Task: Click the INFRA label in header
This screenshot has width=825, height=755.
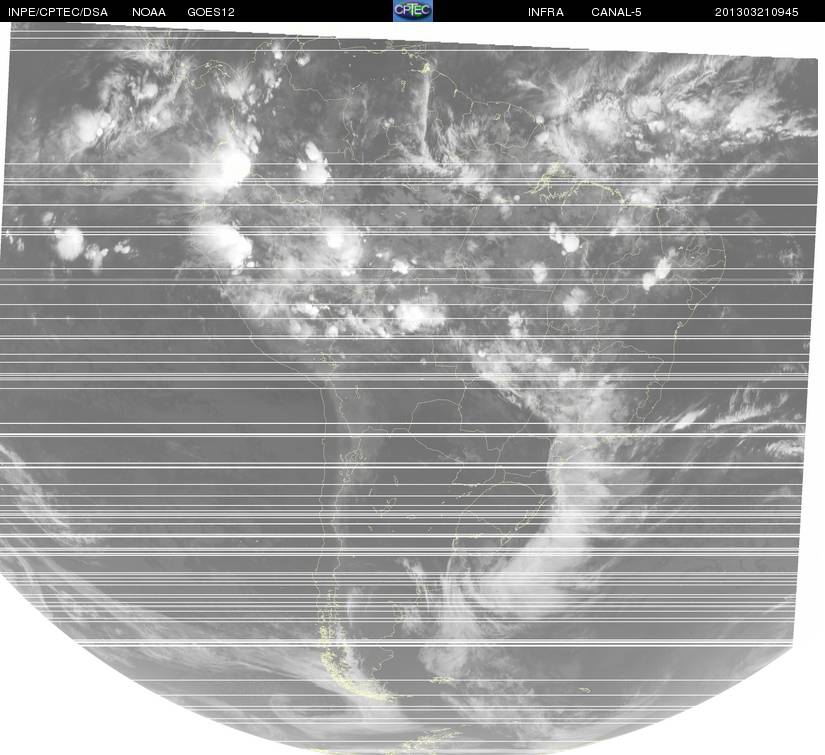Action: pyautogui.click(x=546, y=12)
